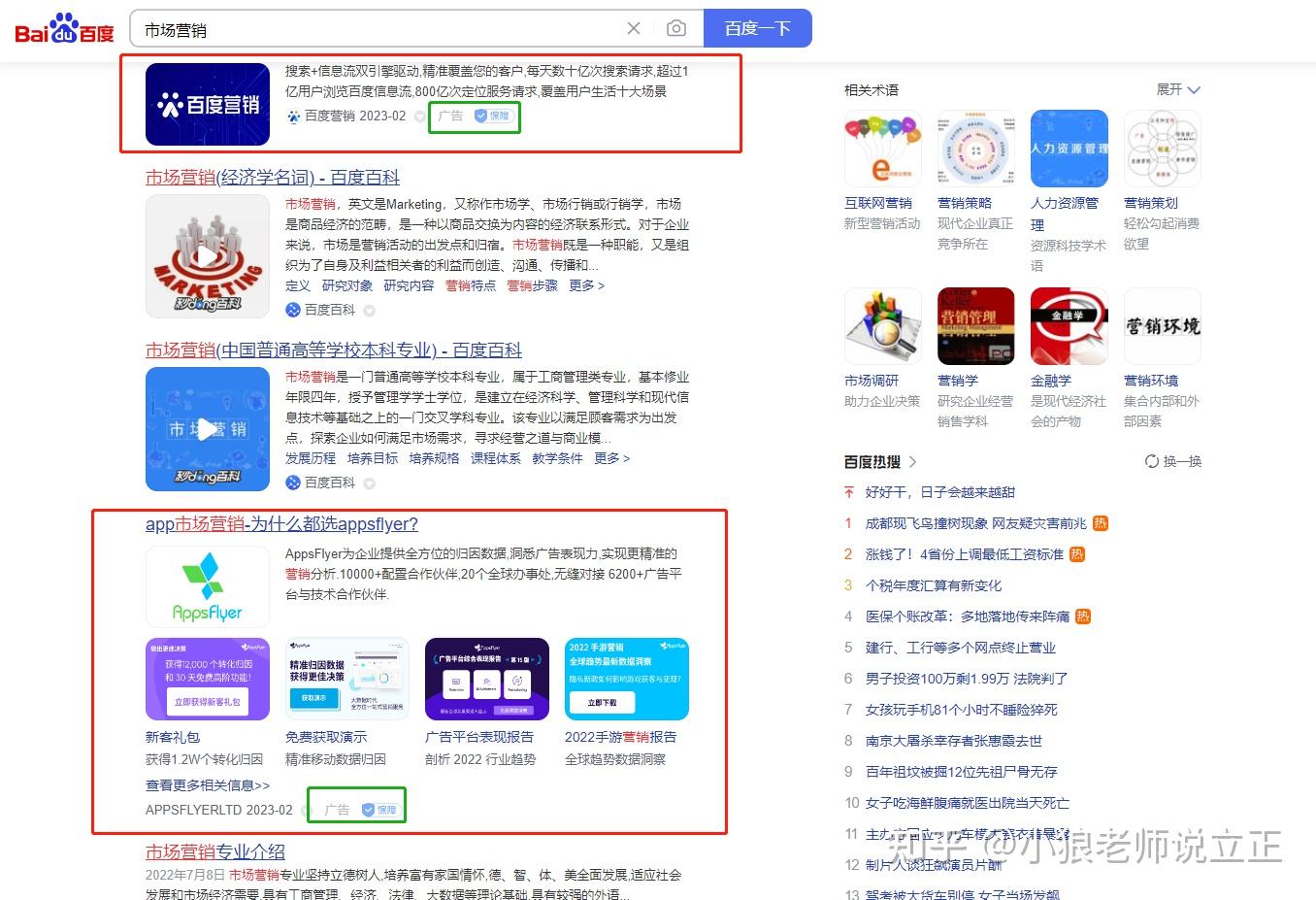Click the Baidu logo
Image resolution: width=1316 pixels, height=900 pixels.
[65, 28]
